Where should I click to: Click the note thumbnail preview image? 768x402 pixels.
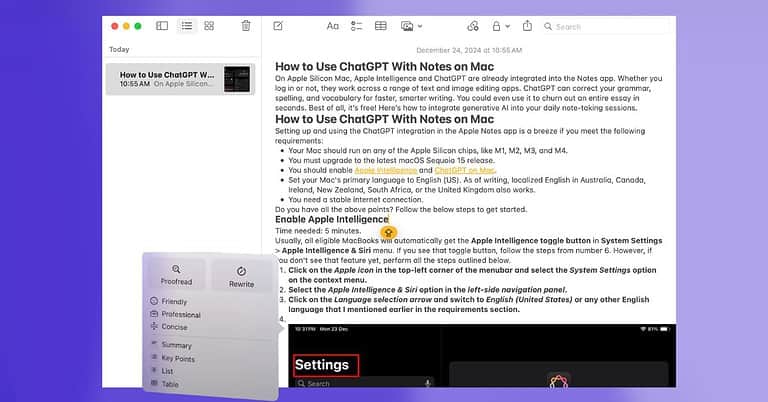[237, 79]
